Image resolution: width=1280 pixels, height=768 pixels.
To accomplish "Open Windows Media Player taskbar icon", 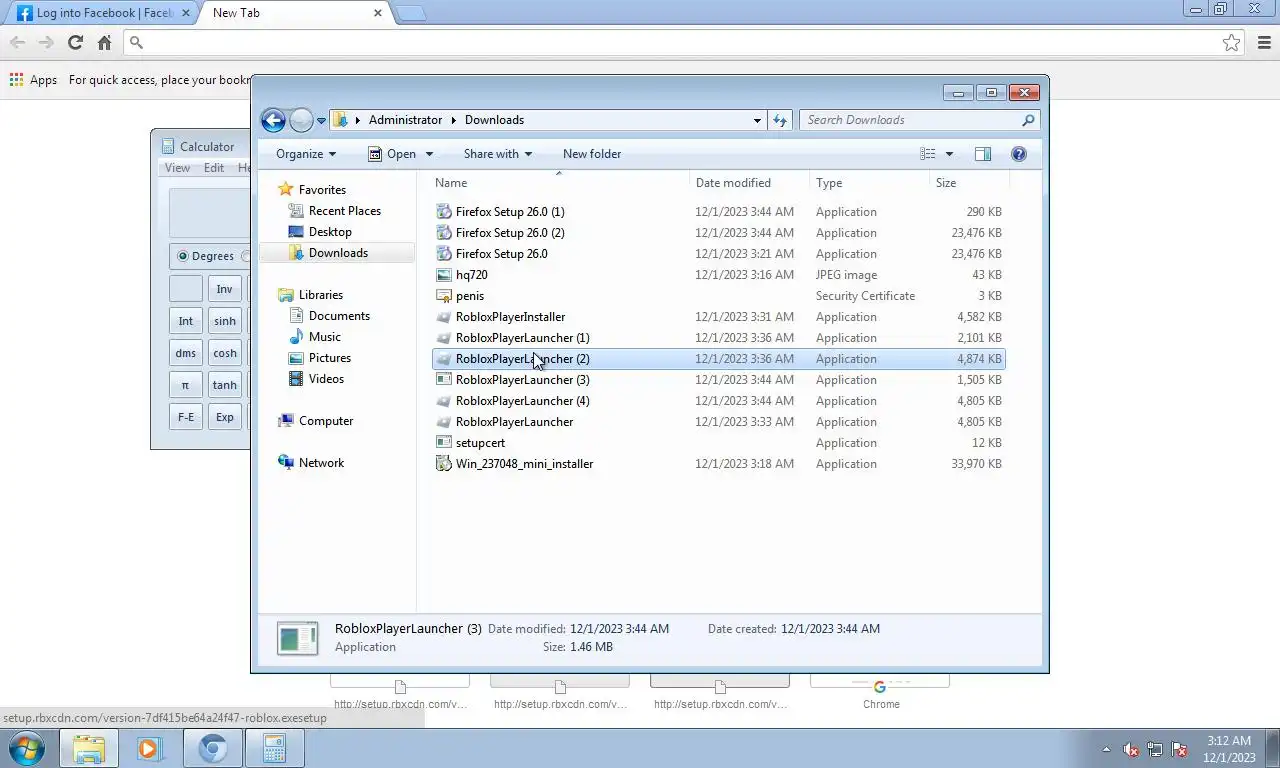I will coord(149,748).
